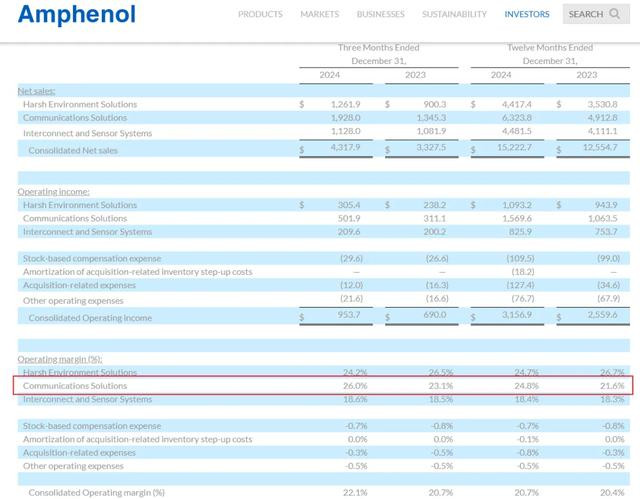
Task: Select the 'Operating income:' heading
Action: (x=53, y=191)
